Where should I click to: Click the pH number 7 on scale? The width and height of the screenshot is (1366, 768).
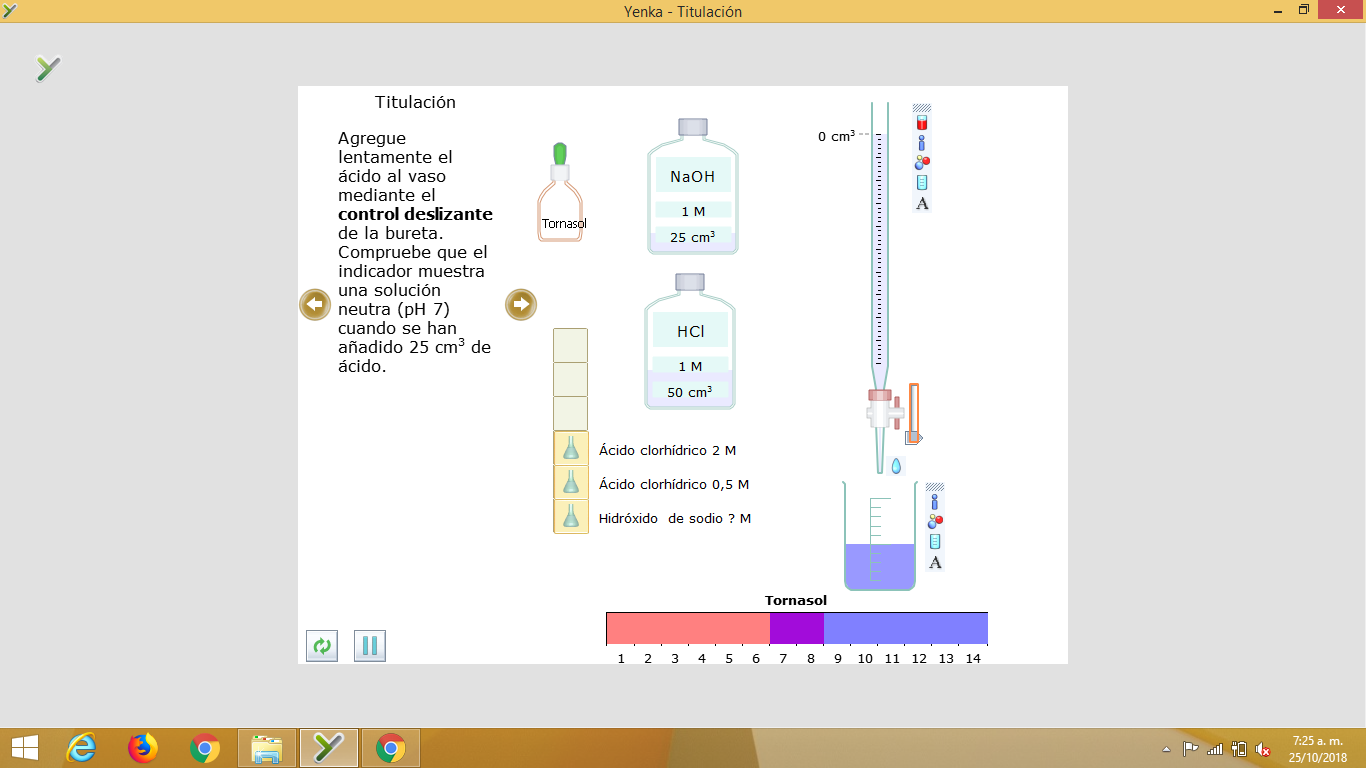tap(783, 659)
